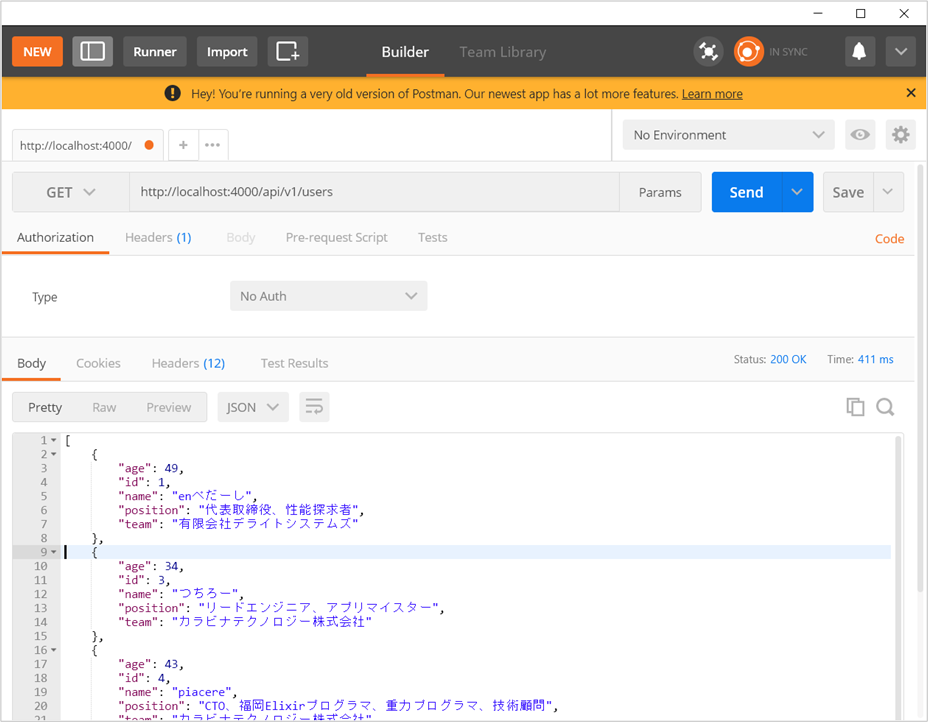Open the header chevron dropdown menu
Image resolution: width=928 pixels, height=722 pixels.
coord(900,51)
